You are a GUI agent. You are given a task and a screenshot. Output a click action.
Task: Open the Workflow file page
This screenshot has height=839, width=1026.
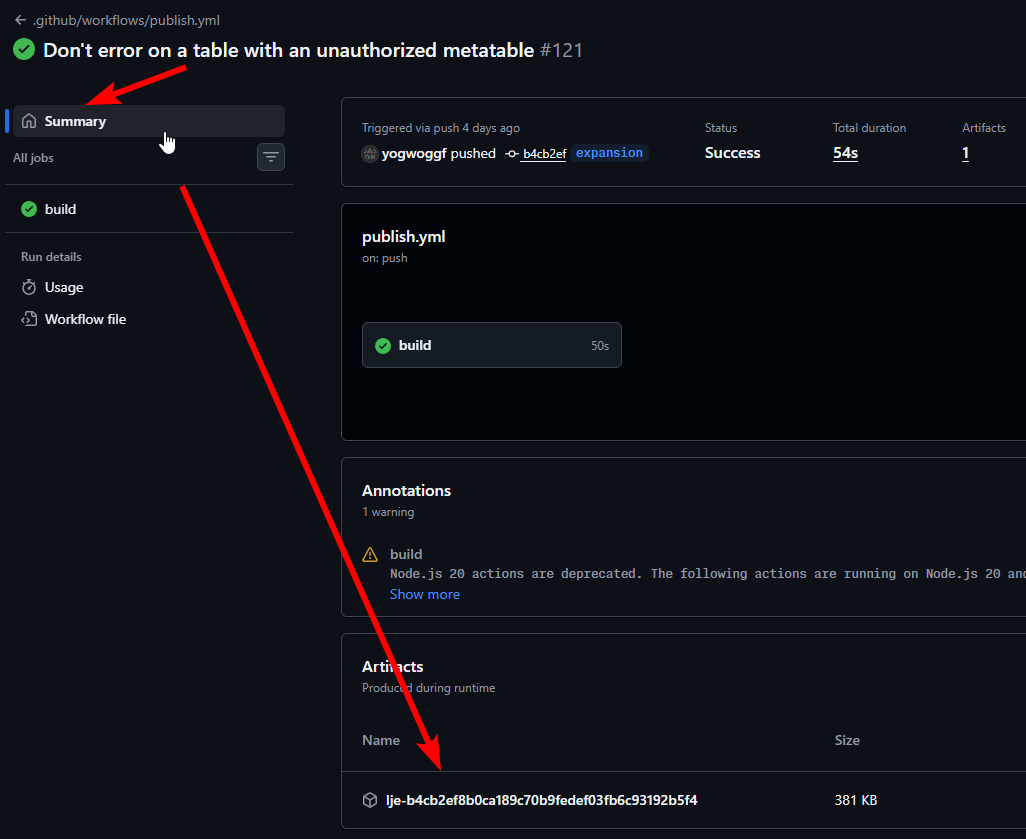85,319
